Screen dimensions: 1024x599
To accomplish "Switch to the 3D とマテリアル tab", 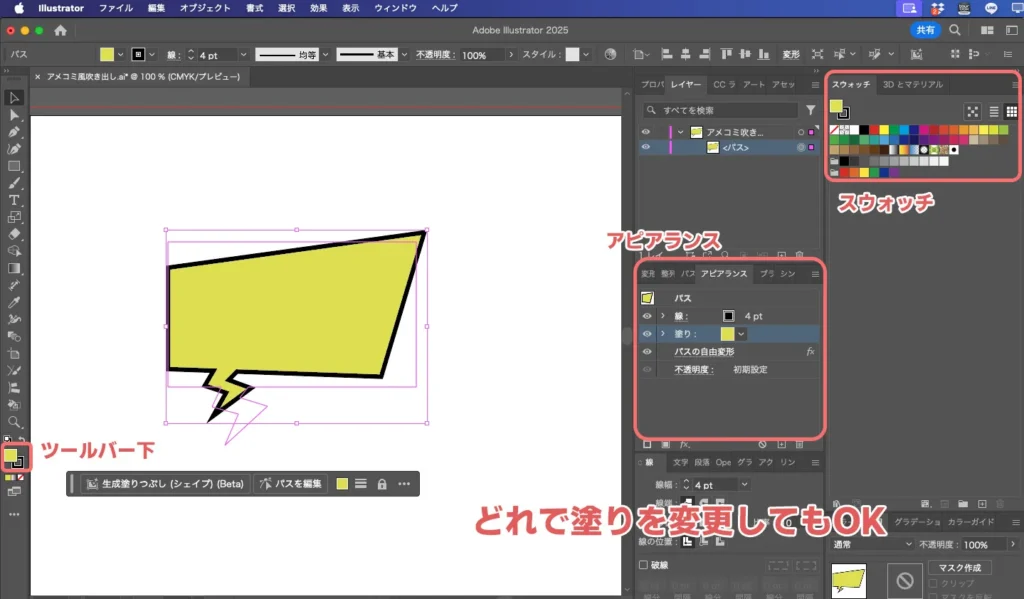I will [912, 84].
